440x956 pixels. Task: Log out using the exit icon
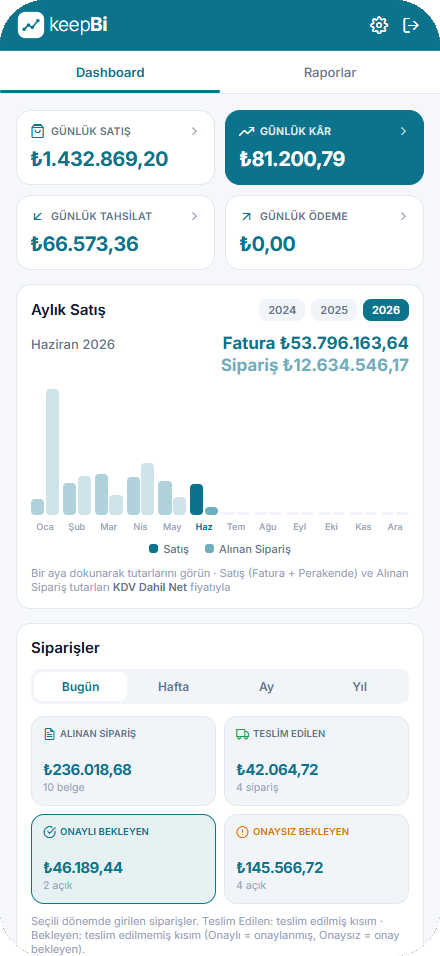coord(411,25)
